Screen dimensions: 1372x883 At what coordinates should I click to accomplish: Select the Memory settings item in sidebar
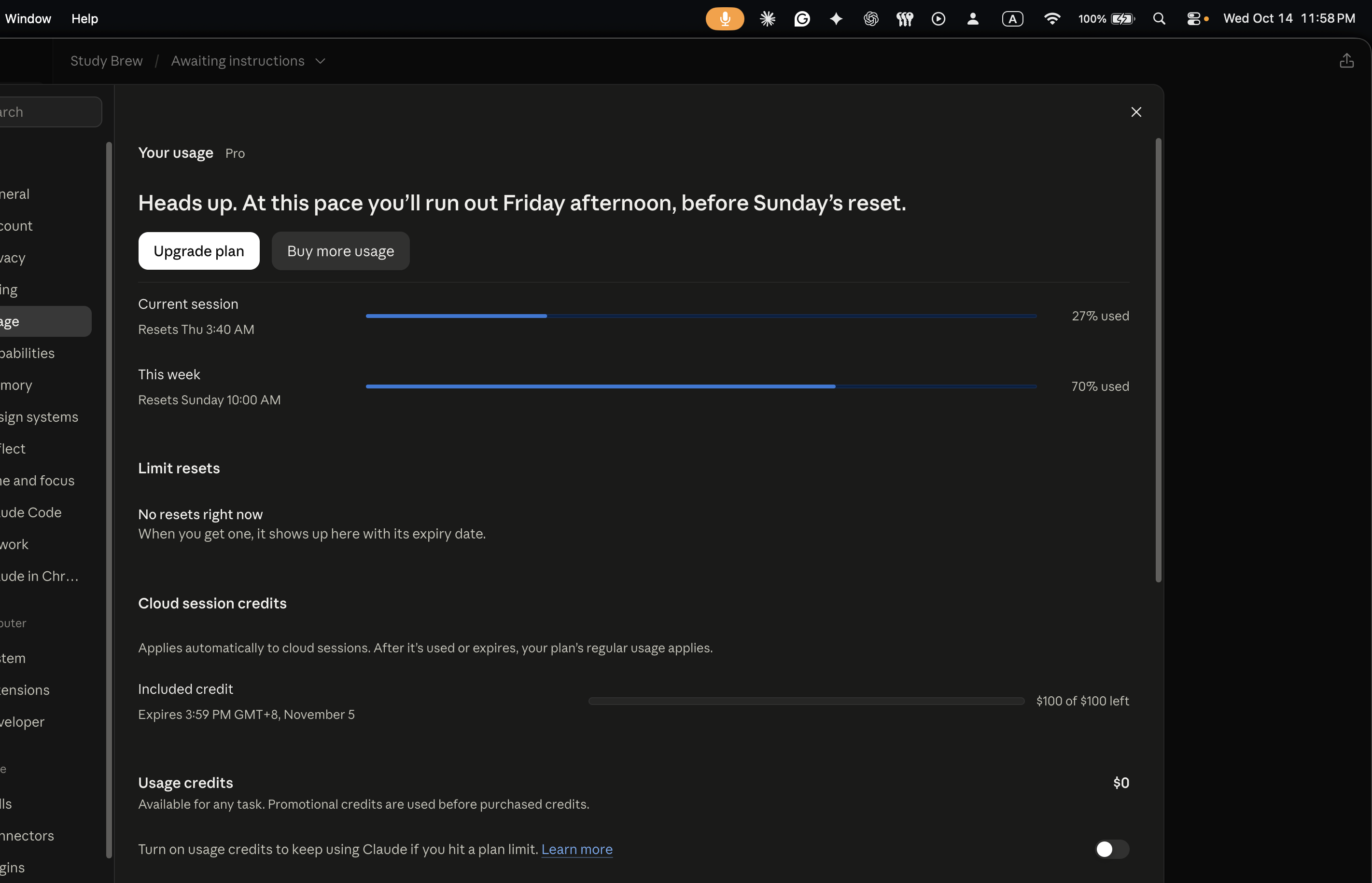45,385
